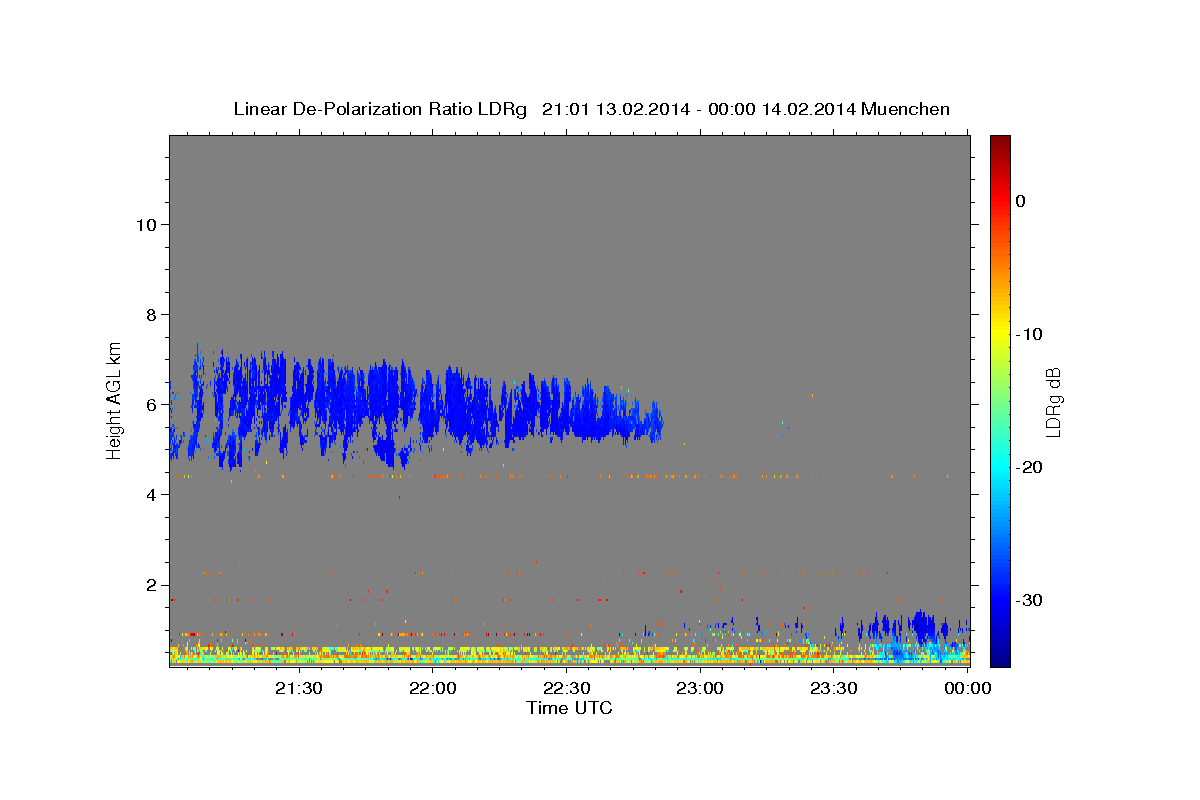Click the colorbar value -30

1029,600
